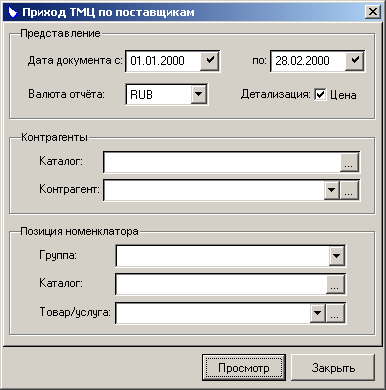The image size is (386, 390).
Task: Open the Контрагент dropdown arrow
Action: [x=331, y=190]
